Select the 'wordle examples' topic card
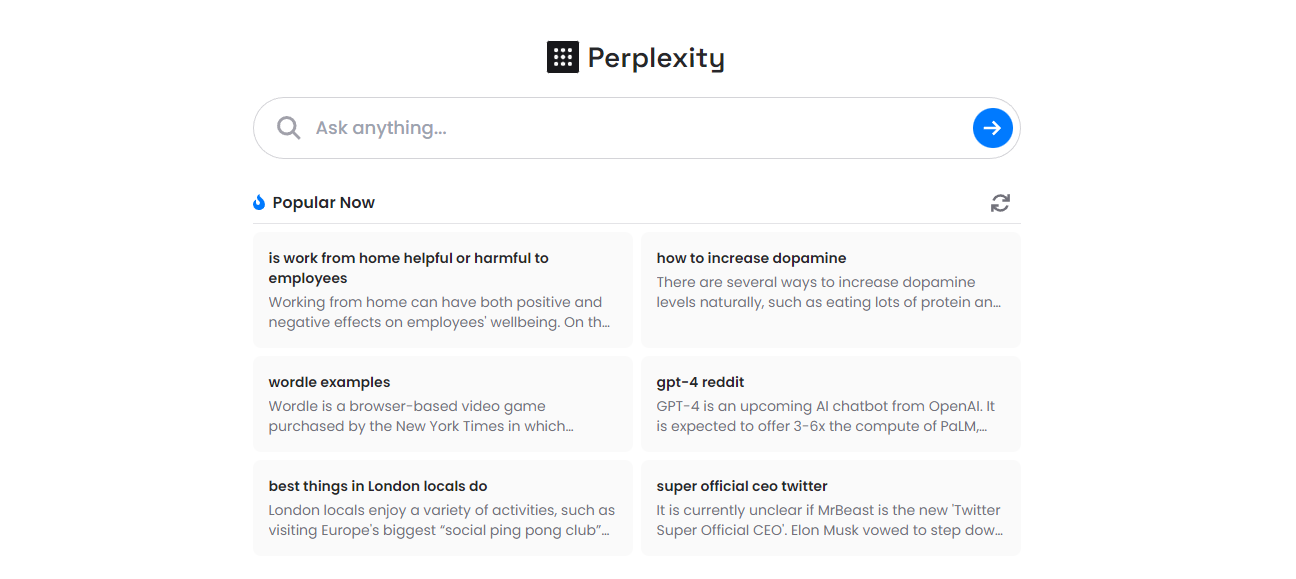Viewport: 1296px width, 579px height. coord(442,404)
